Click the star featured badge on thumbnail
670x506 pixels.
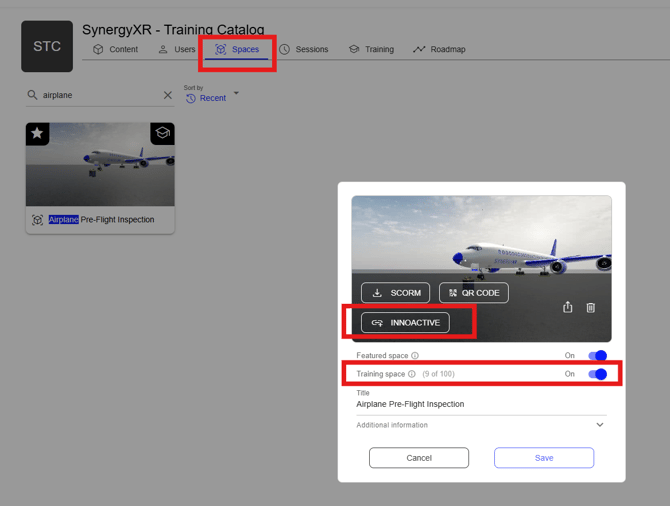38,133
